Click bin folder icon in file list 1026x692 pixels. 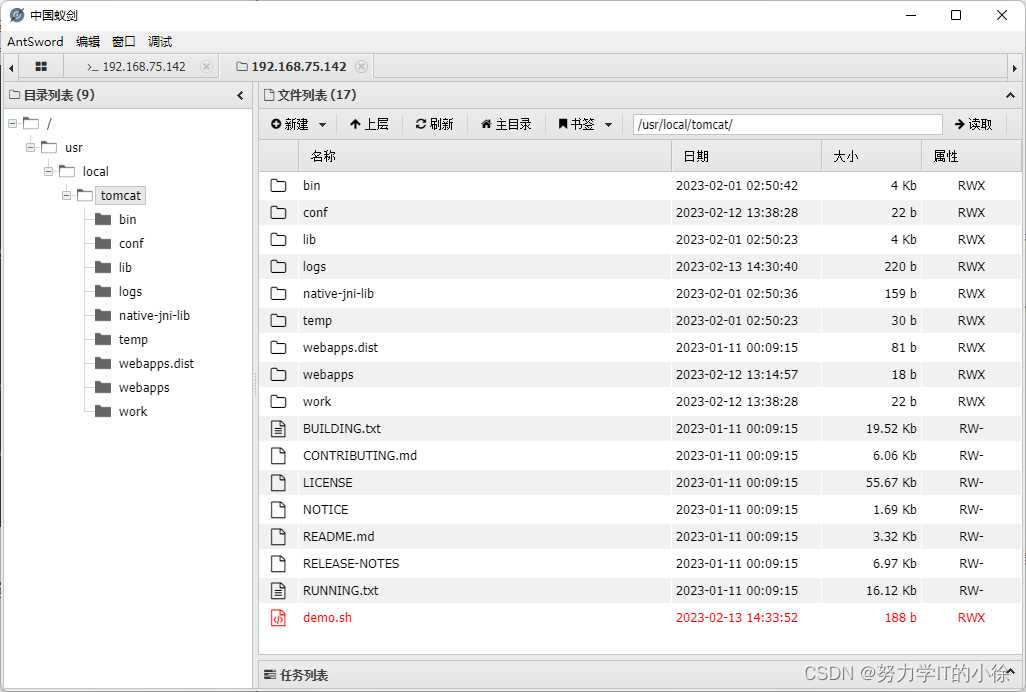[278, 185]
